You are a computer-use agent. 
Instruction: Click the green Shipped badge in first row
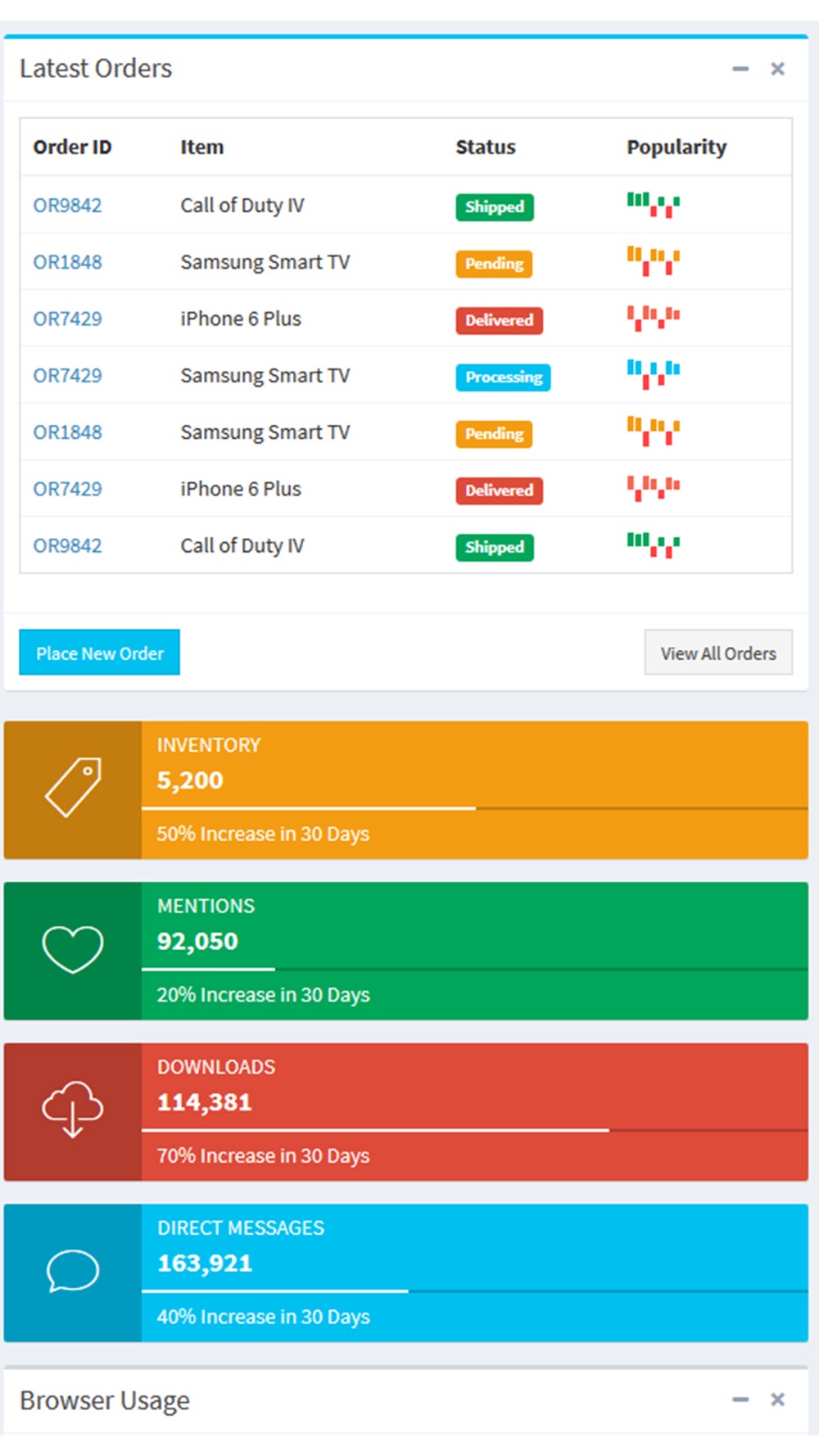pos(495,206)
